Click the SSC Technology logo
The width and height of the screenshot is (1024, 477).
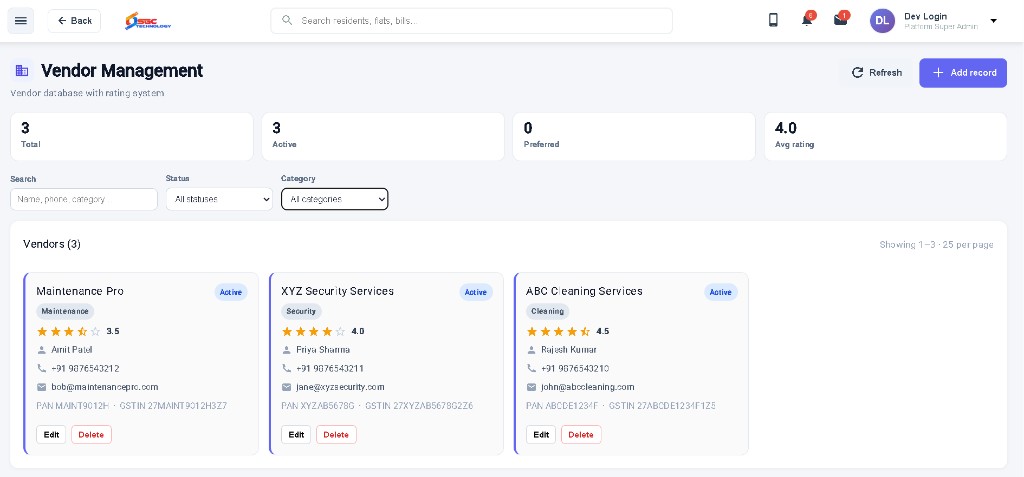[148, 21]
